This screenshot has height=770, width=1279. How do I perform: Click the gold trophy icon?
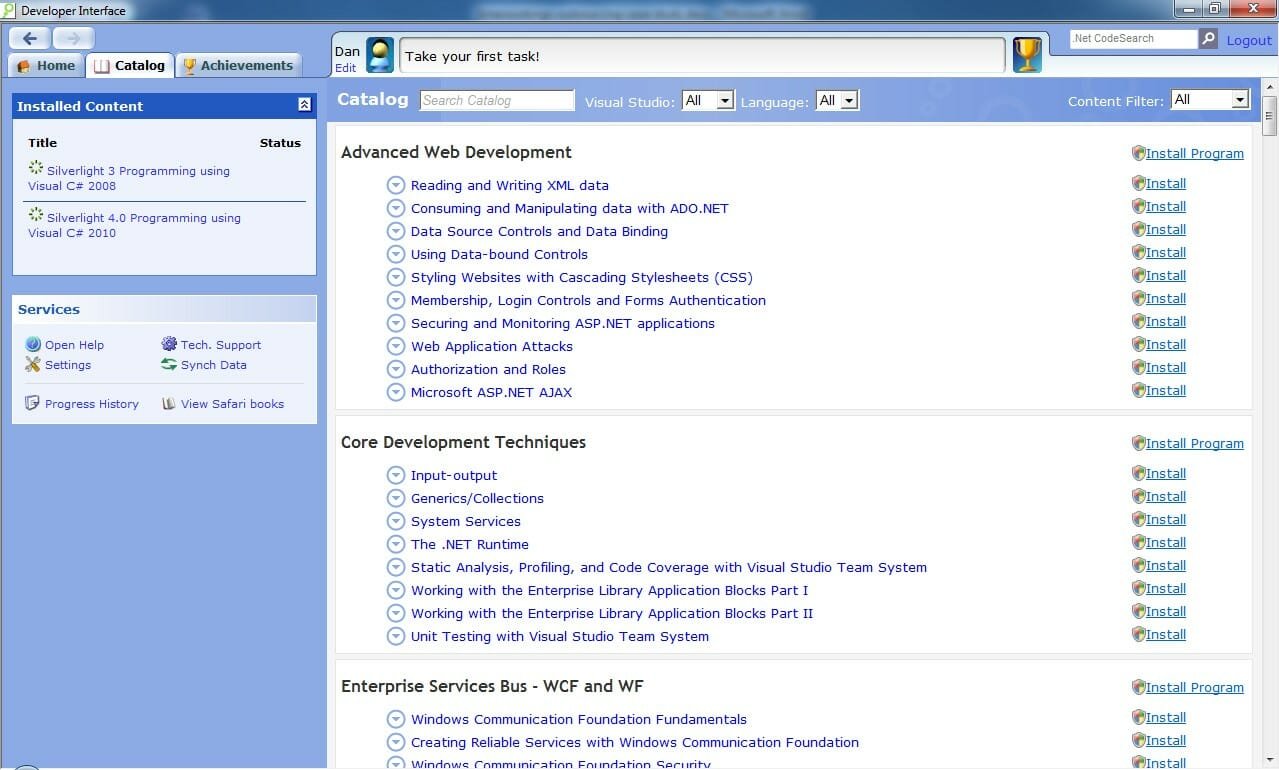tap(1027, 55)
